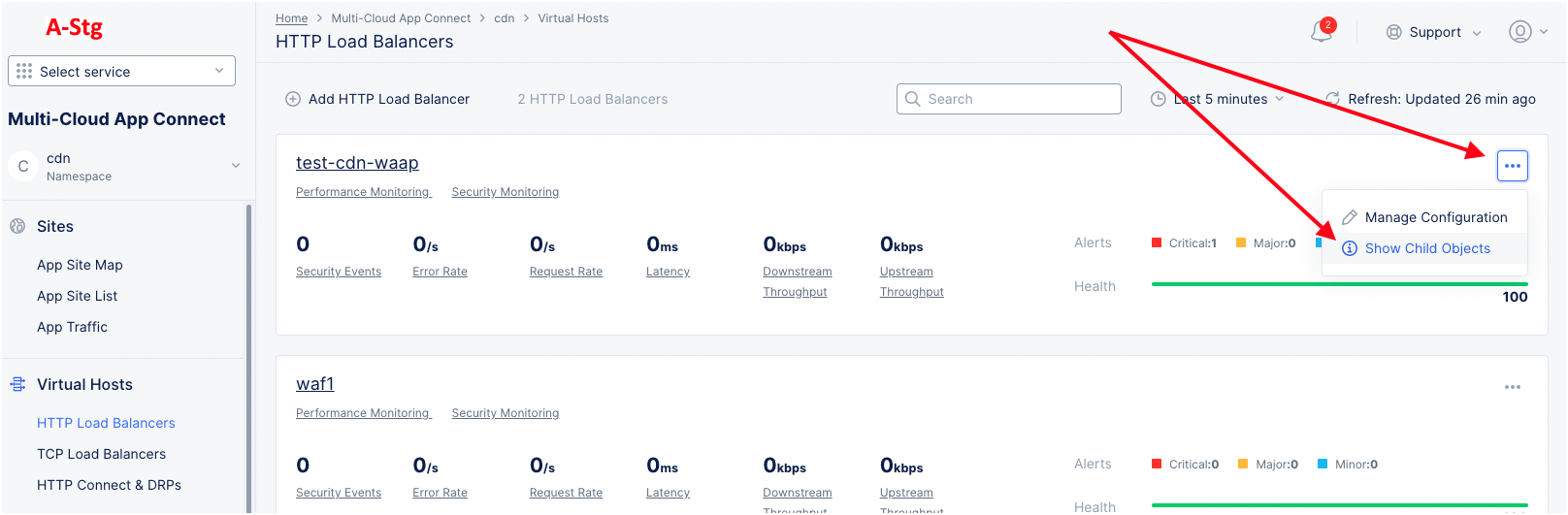Click the red Critical:0 swatch for waf1
The height and width of the screenshot is (515, 1568).
[1157, 464]
